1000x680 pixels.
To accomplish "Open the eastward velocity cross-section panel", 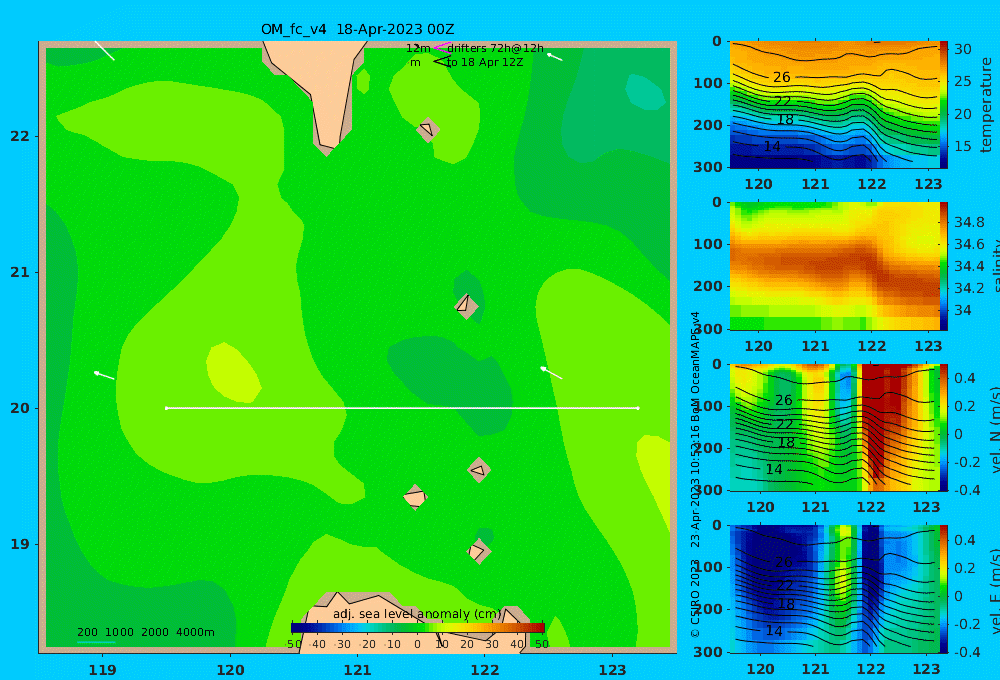I will pos(834,589).
